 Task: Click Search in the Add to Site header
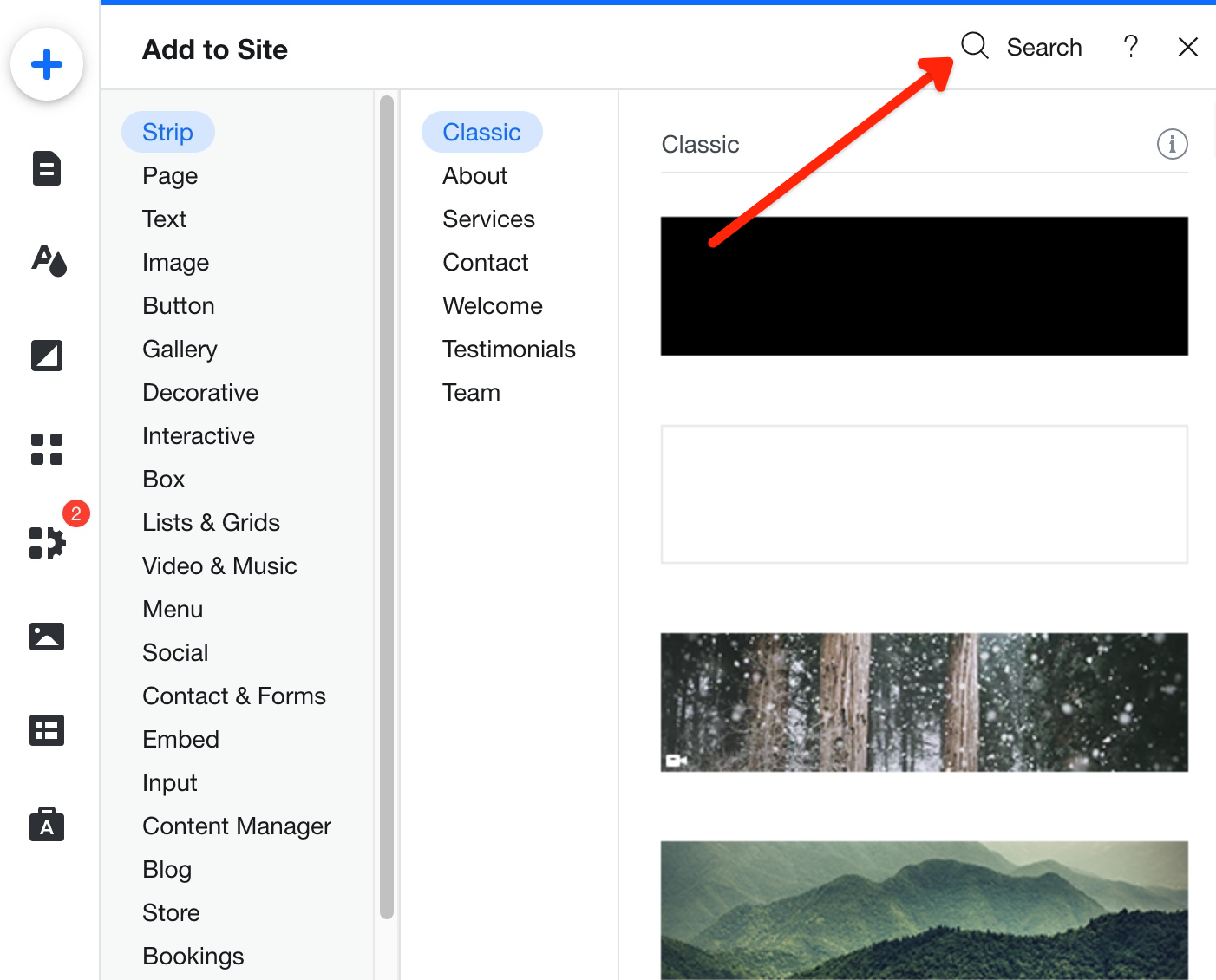[1023, 47]
